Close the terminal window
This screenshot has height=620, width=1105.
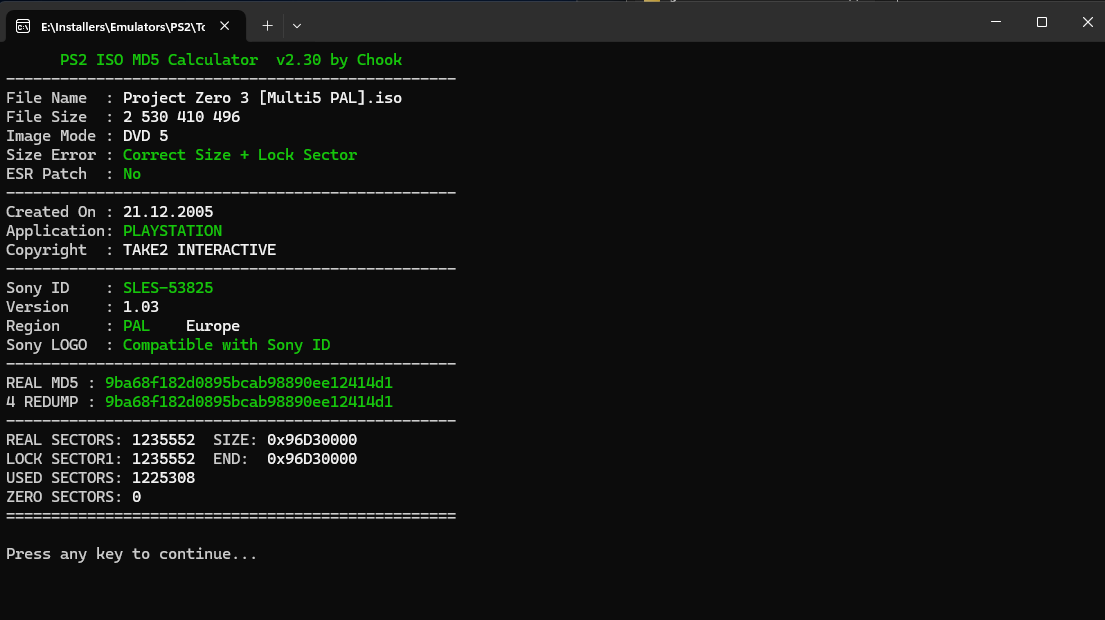[x=1087, y=22]
